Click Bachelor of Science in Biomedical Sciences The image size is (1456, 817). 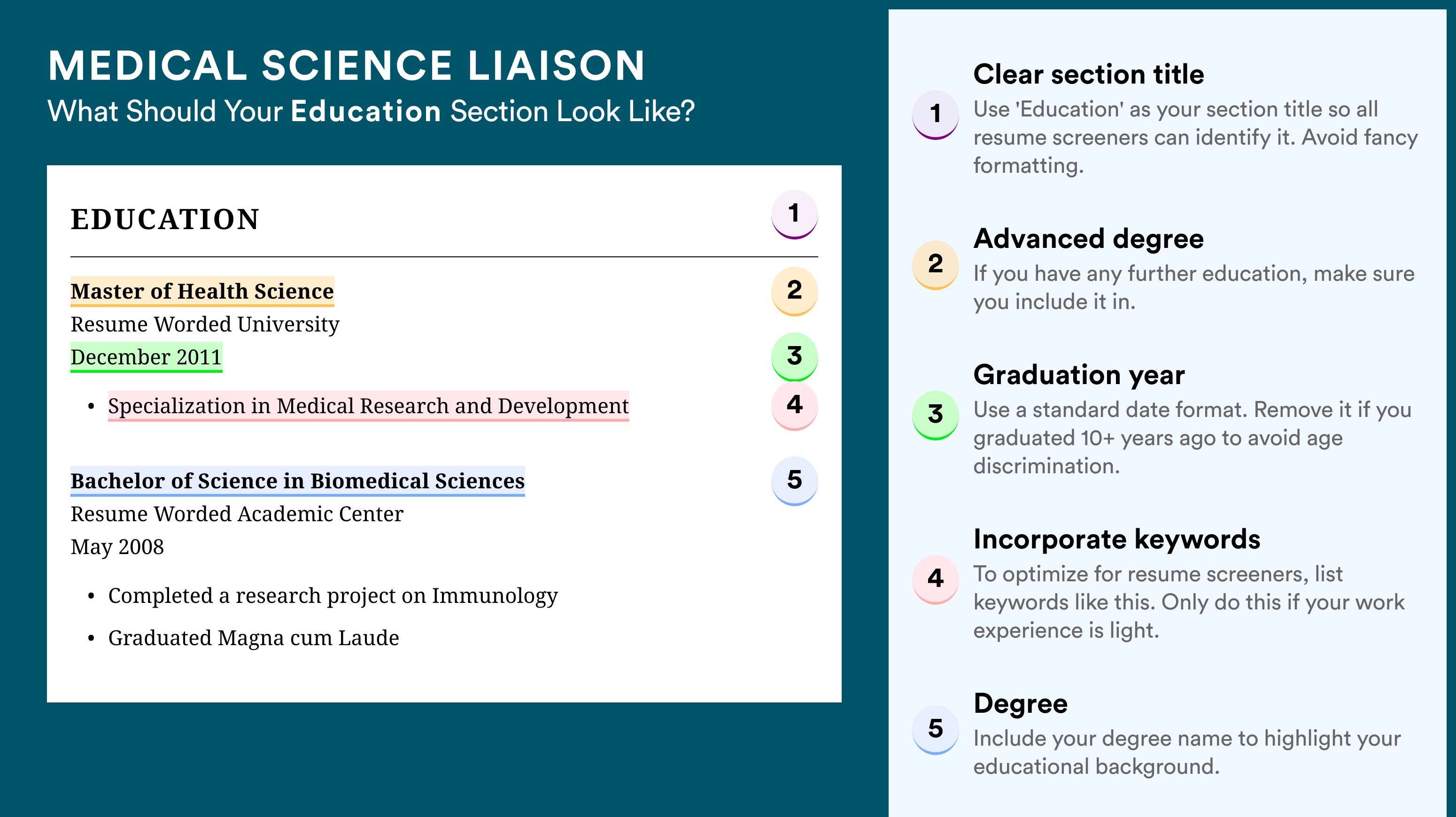point(297,481)
